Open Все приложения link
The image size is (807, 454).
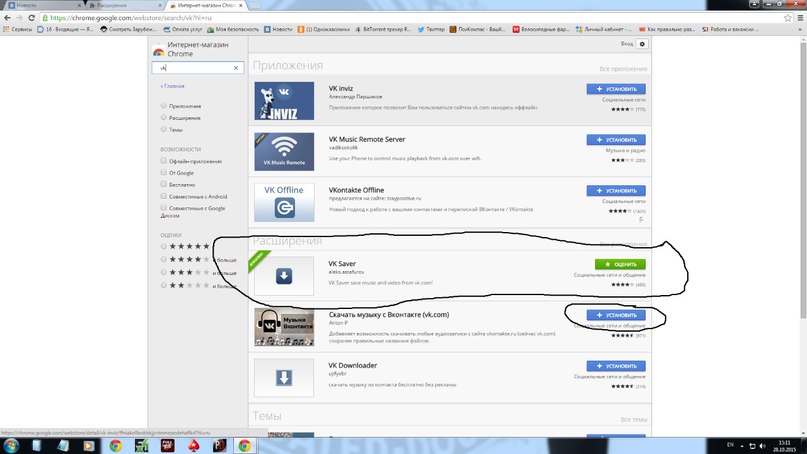pyautogui.click(x=623, y=69)
